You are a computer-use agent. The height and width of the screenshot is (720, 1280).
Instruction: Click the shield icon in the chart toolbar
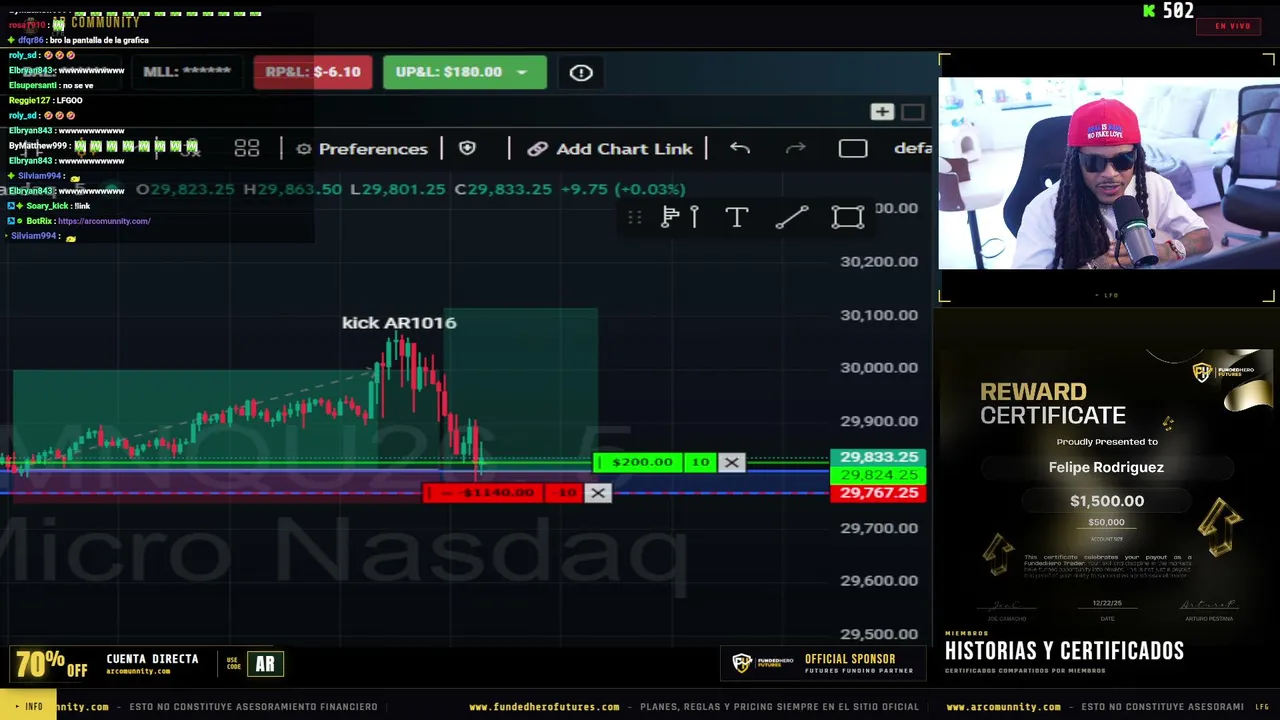pos(467,149)
